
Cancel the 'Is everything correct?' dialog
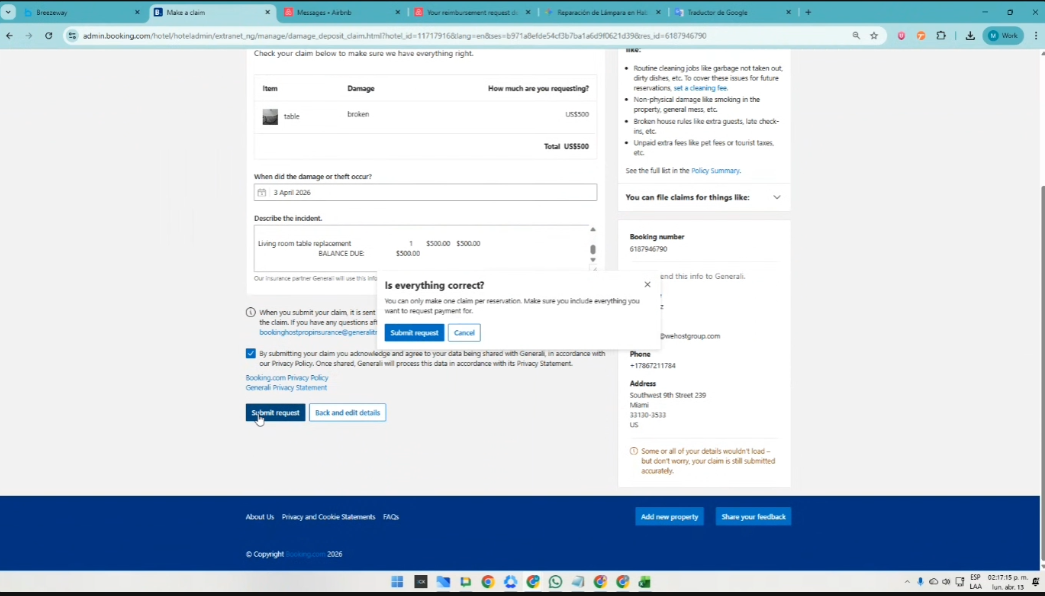pyautogui.click(x=464, y=333)
